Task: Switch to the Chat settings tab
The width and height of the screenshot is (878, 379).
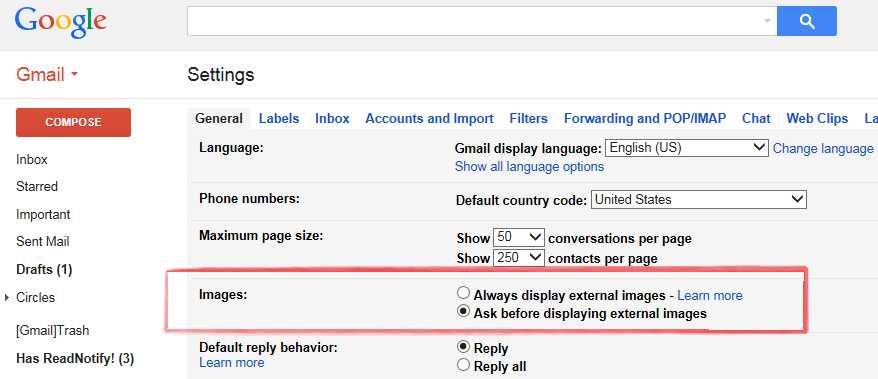Action: point(756,119)
